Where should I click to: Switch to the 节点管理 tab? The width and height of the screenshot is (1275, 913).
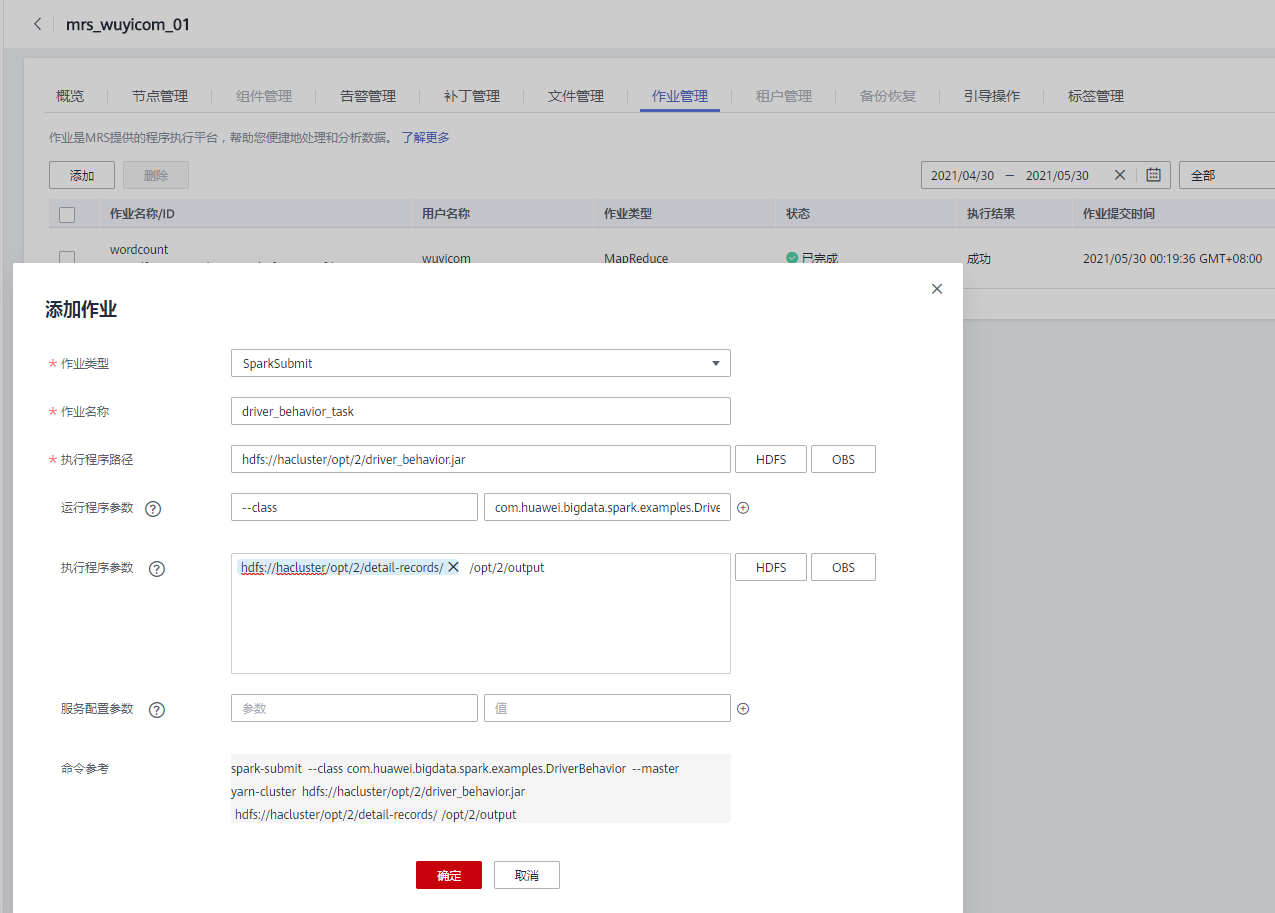[160, 96]
